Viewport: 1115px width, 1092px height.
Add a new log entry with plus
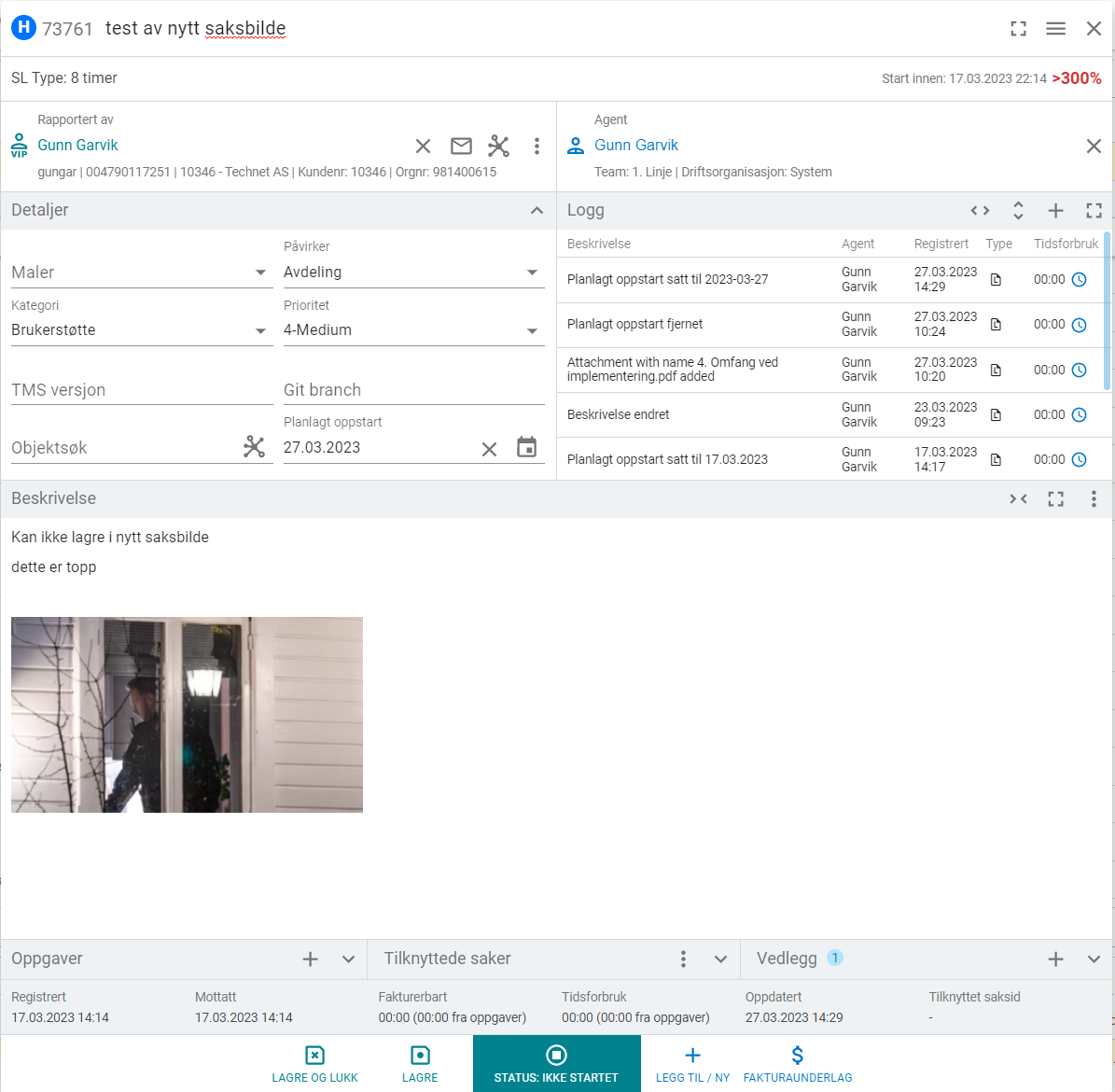click(1056, 211)
